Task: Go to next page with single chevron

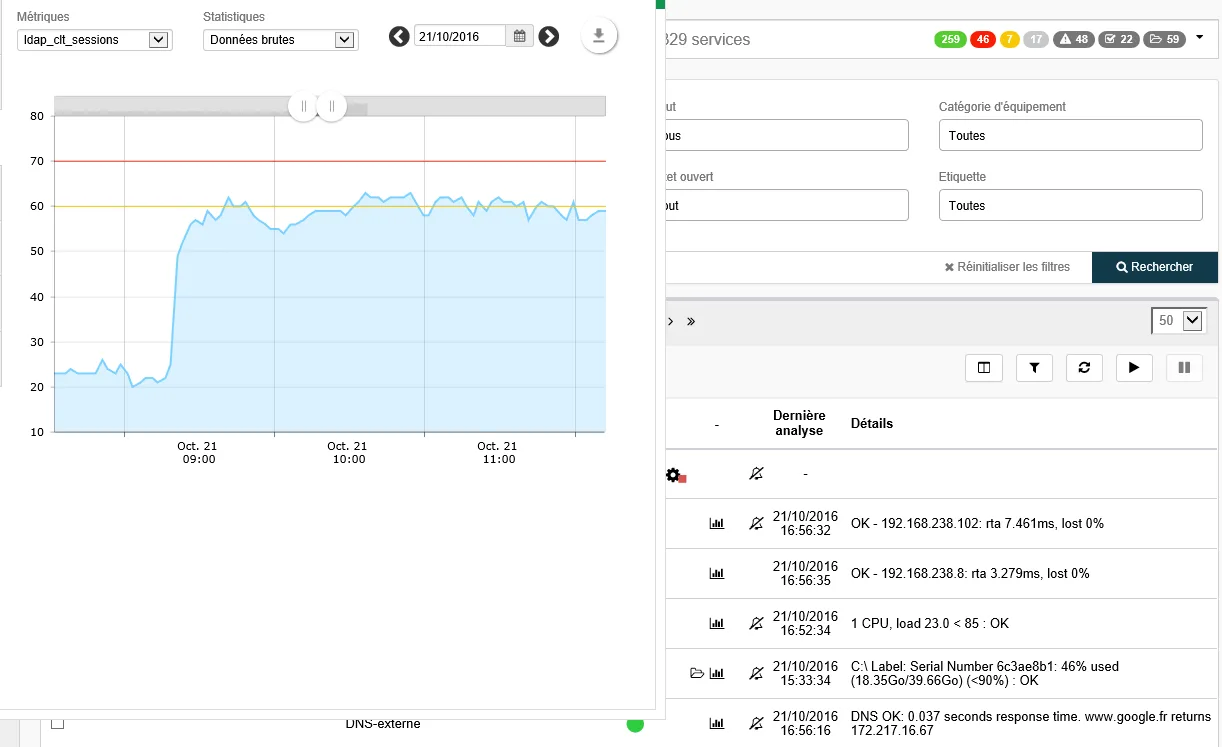Action: point(671,321)
